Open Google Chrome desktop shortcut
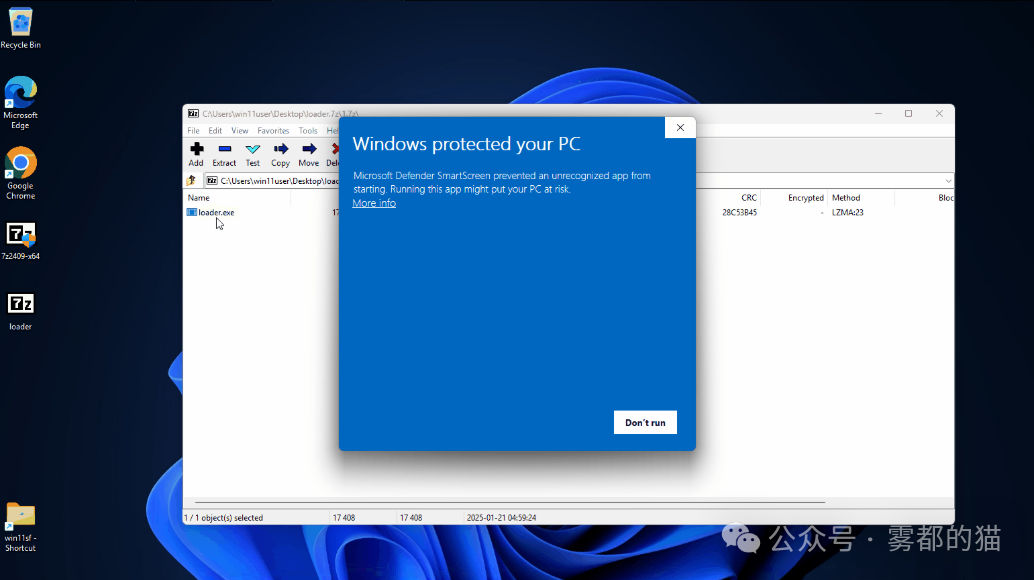The height and width of the screenshot is (580, 1034). click(20, 173)
